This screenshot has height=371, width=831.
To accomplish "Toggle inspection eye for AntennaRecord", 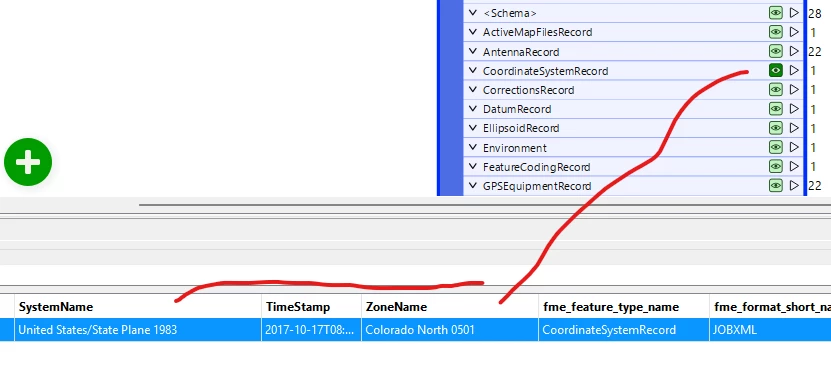I will coord(775,51).
